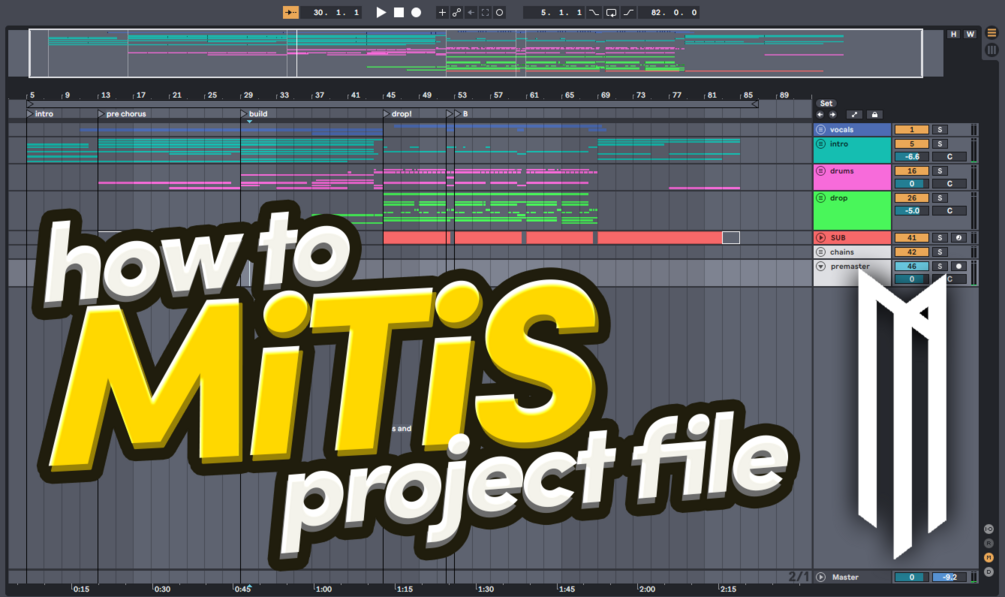
Task: Open the hamburger menu at top right
Action: 993,31
